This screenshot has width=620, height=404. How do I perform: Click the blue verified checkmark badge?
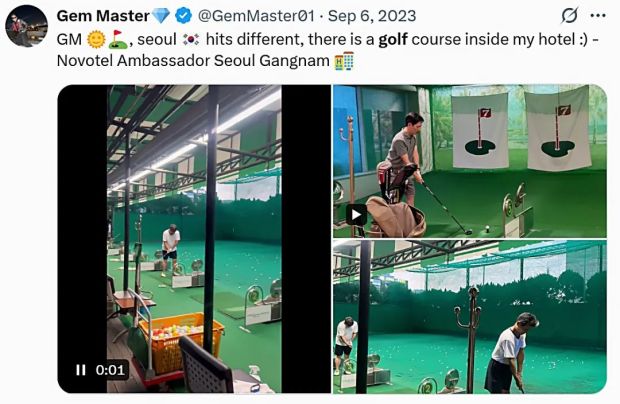pyautogui.click(x=183, y=16)
